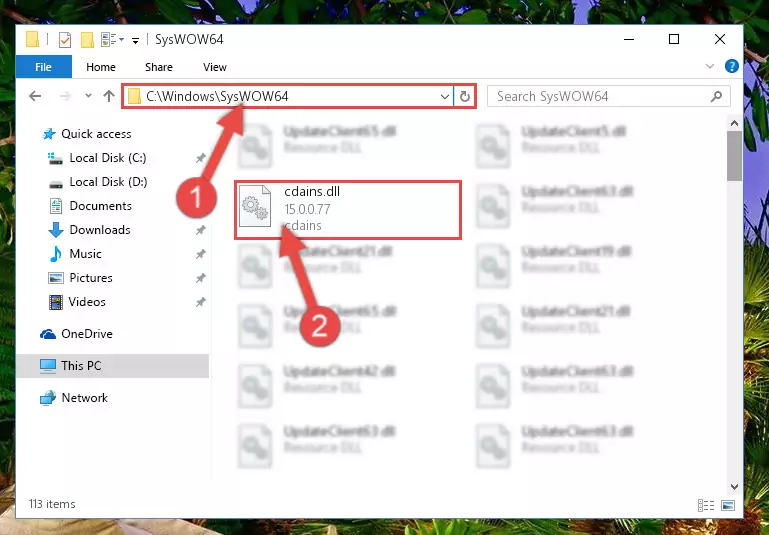This screenshot has height=535, width=769.
Task: Switch to the View ribbon tab
Action: click(215, 67)
